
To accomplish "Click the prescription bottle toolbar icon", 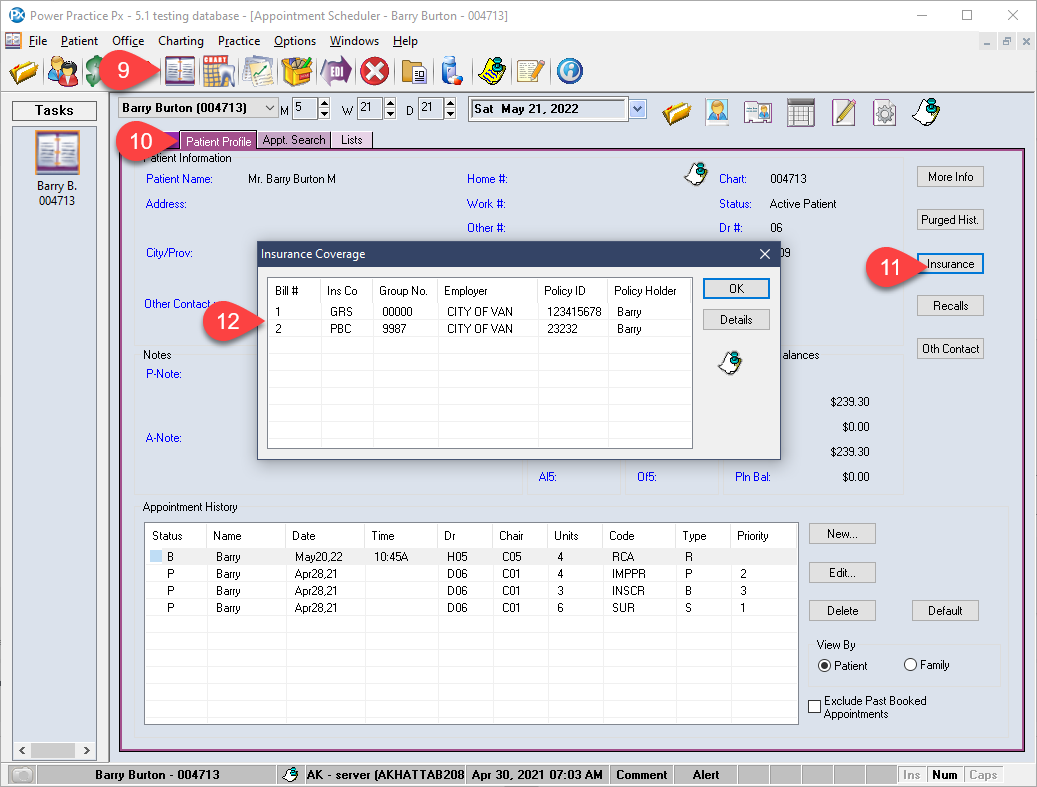I will point(452,71).
